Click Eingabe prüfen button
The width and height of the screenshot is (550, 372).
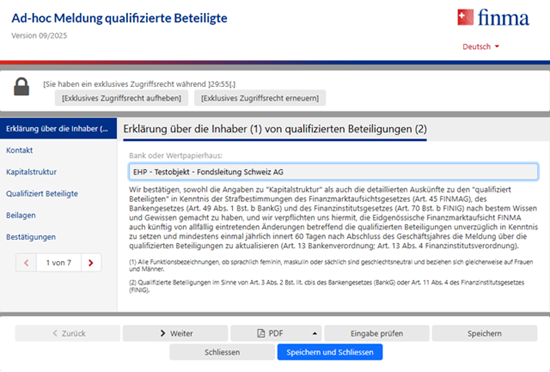(x=377, y=333)
